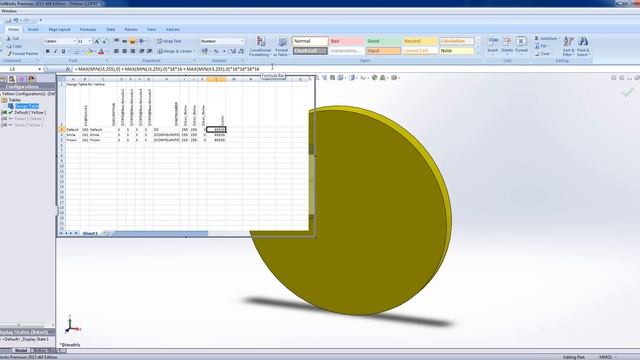Decrease font size with Shrink Font
640x360 pixels.
tap(104, 41)
